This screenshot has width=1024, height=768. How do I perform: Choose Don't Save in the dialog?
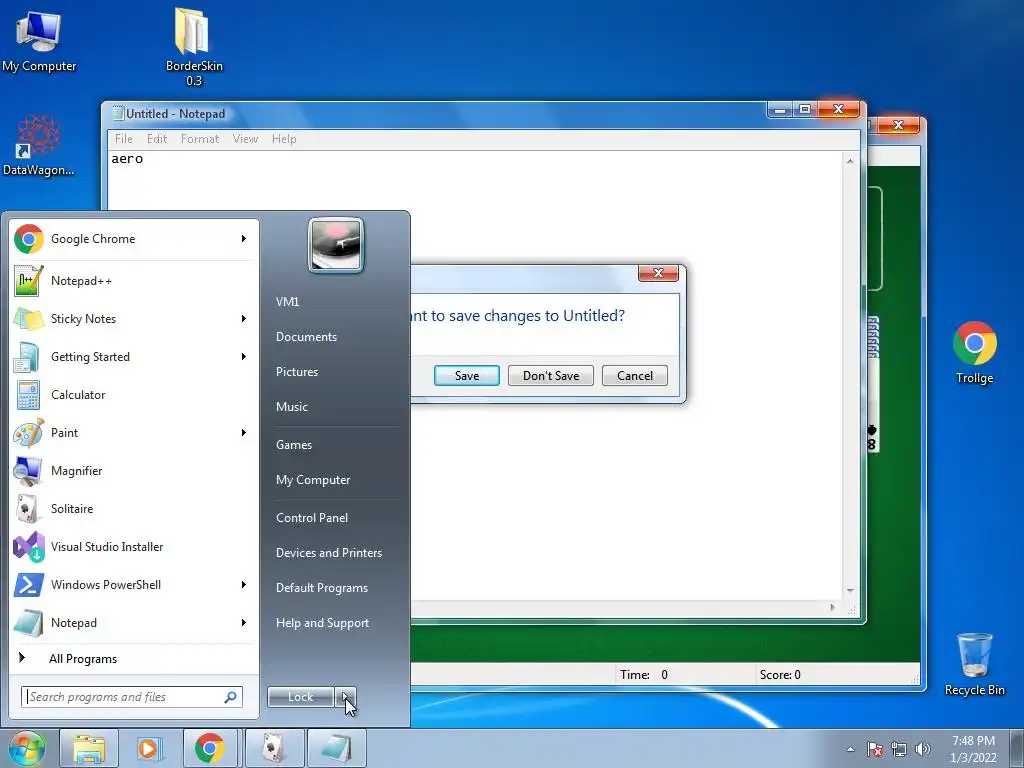[x=551, y=376]
